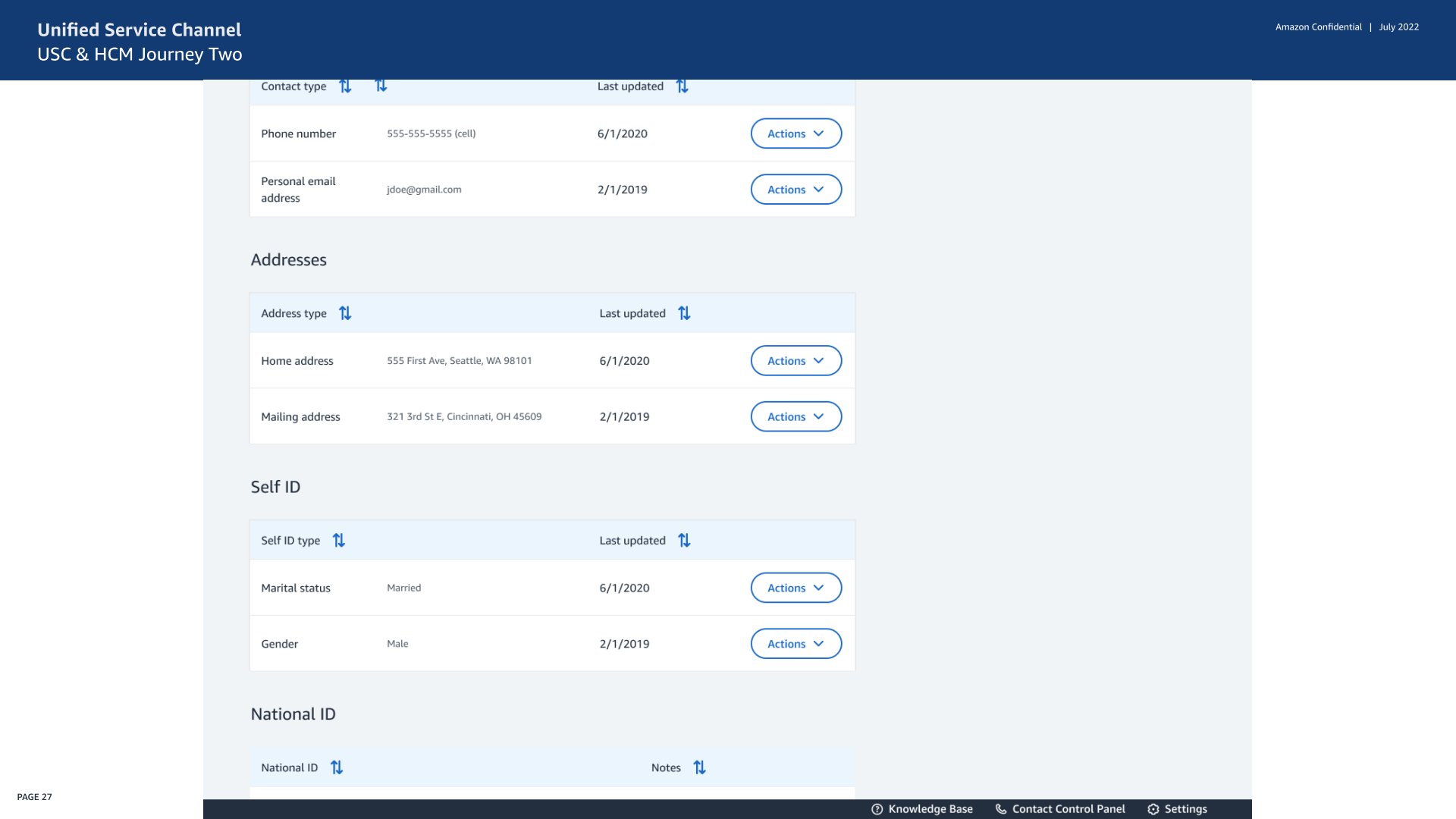
Task: Open Actions dropdown for Personal email address
Action: click(795, 190)
